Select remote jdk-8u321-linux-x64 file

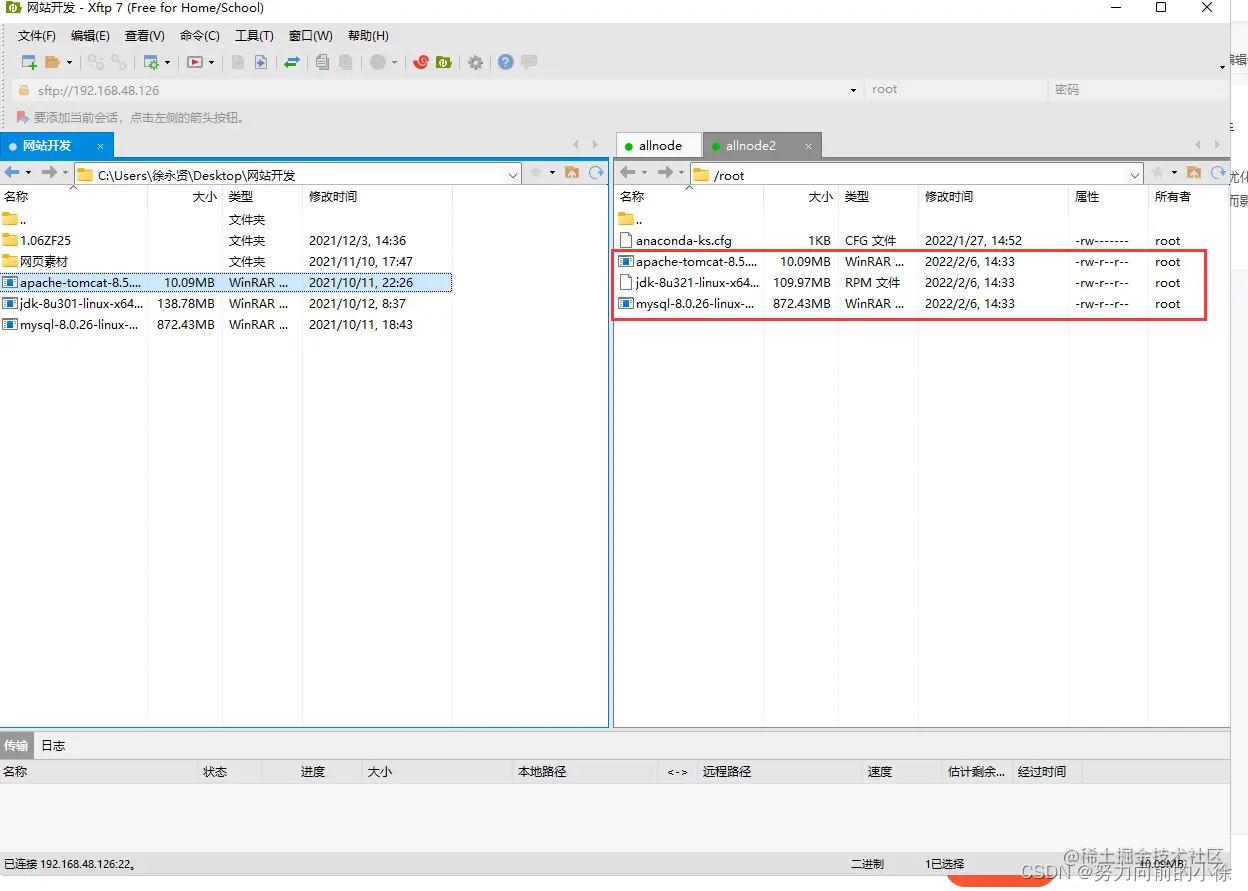[x=922, y=283]
